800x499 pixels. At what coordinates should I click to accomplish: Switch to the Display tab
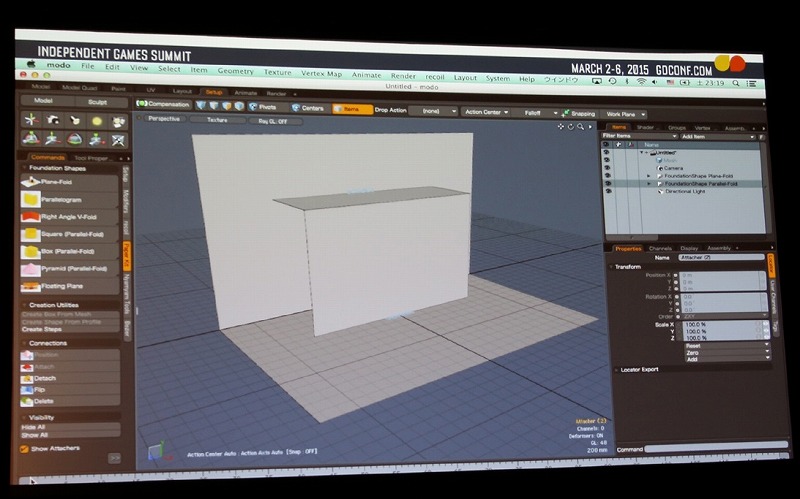pos(689,248)
